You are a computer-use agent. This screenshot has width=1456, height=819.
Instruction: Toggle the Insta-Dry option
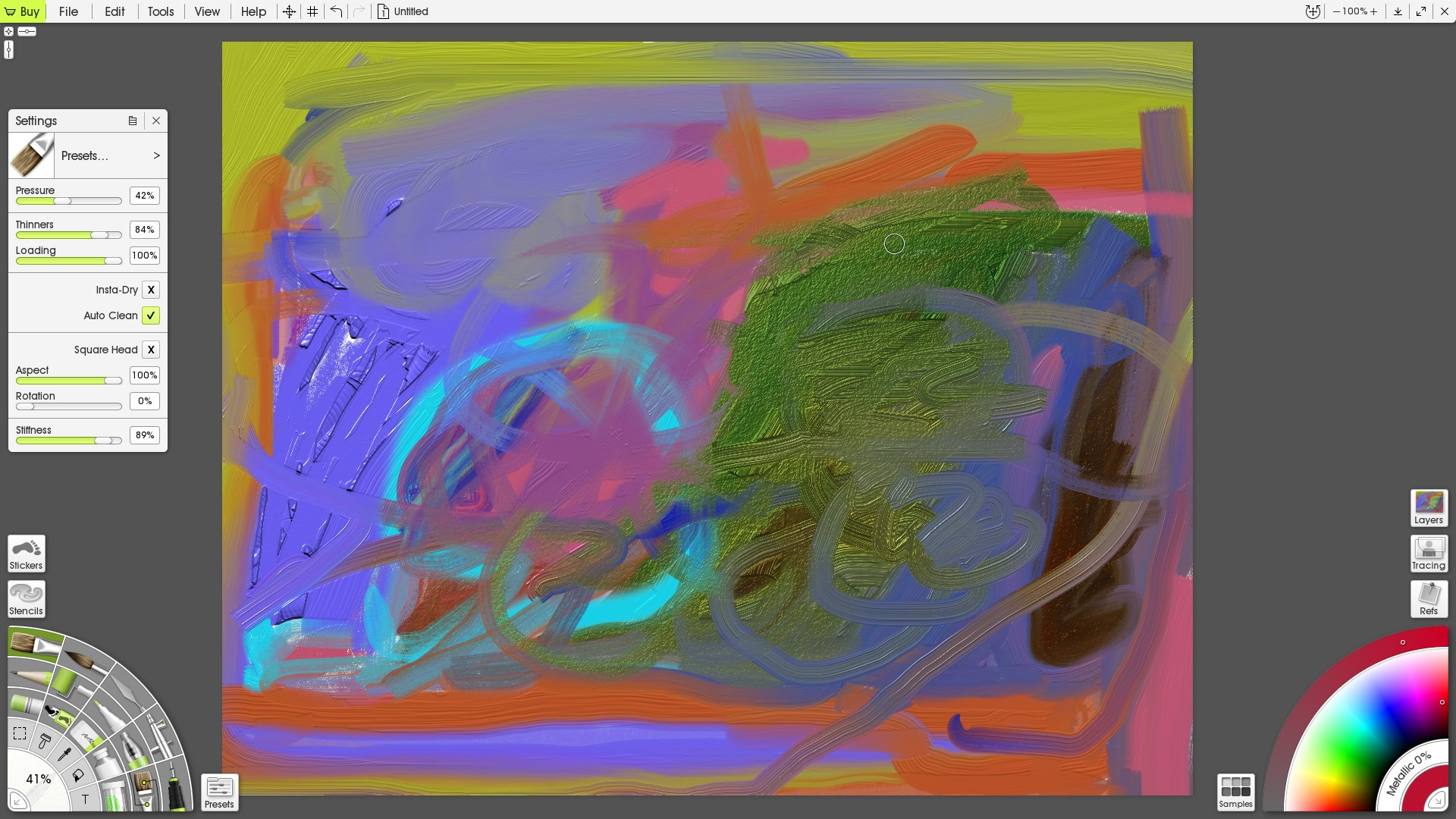pyautogui.click(x=151, y=290)
